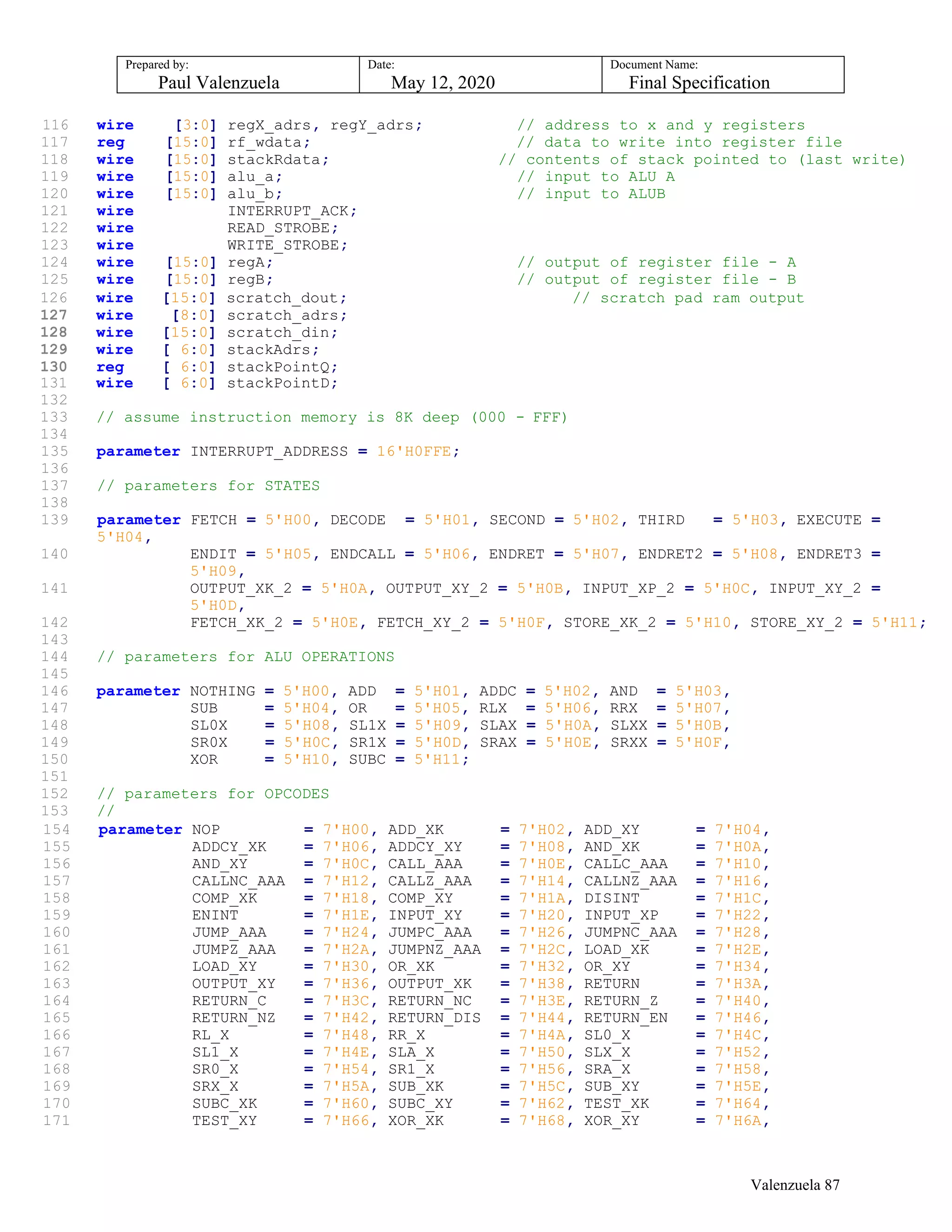Click the RETURN_DIS opcode
Image resolution: width=952 pixels, height=1232 pixels.
pos(434,1018)
